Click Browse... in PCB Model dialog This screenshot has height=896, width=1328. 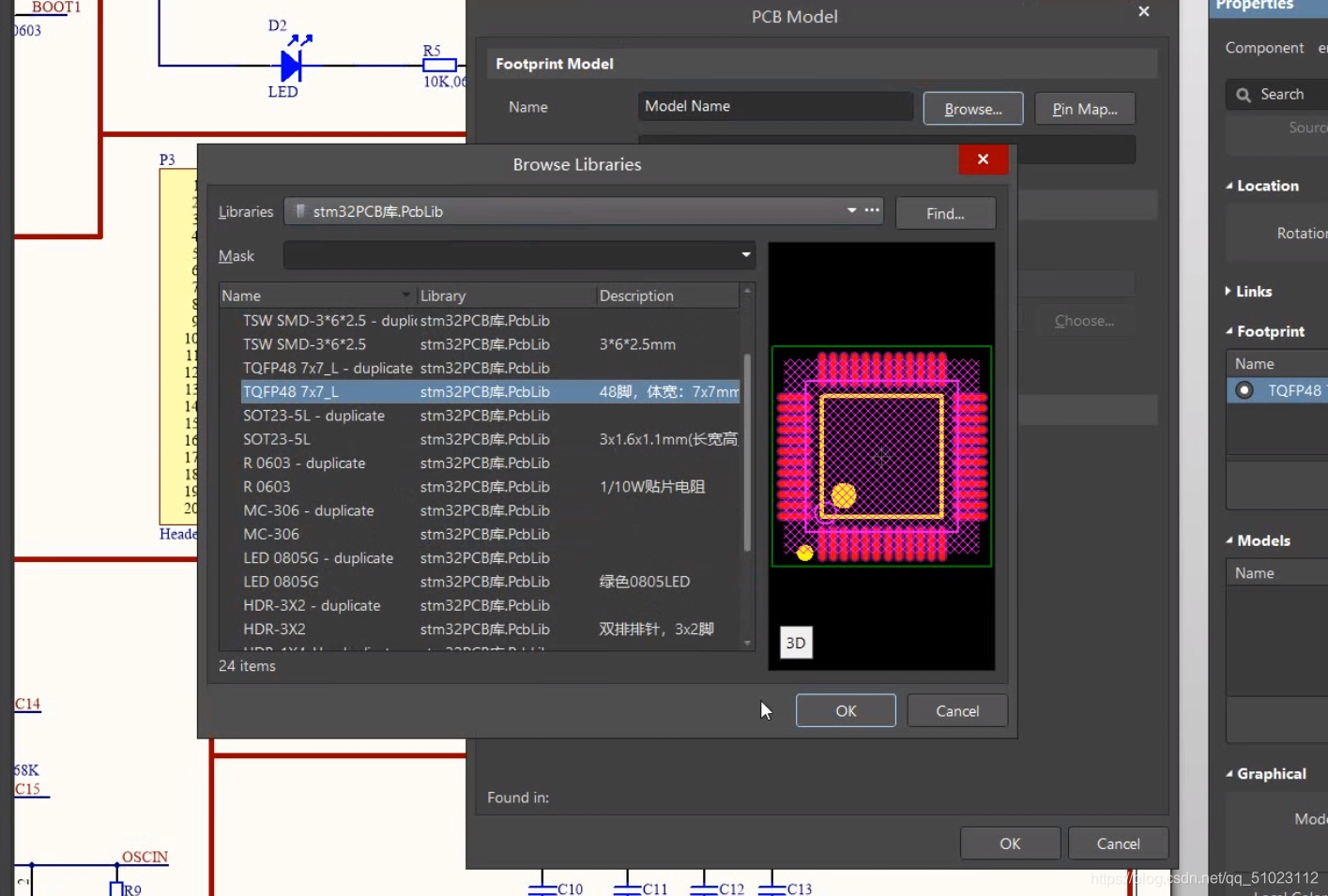tap(973, 109)
